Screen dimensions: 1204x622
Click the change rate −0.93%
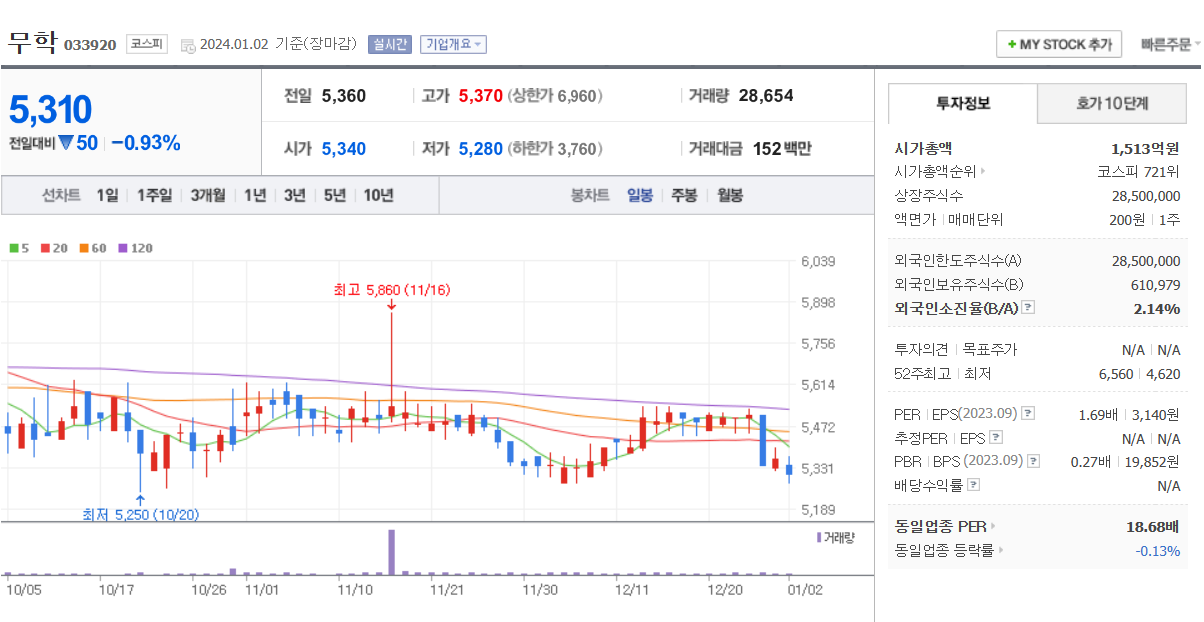pyautogui.click(x=146, y=143)
